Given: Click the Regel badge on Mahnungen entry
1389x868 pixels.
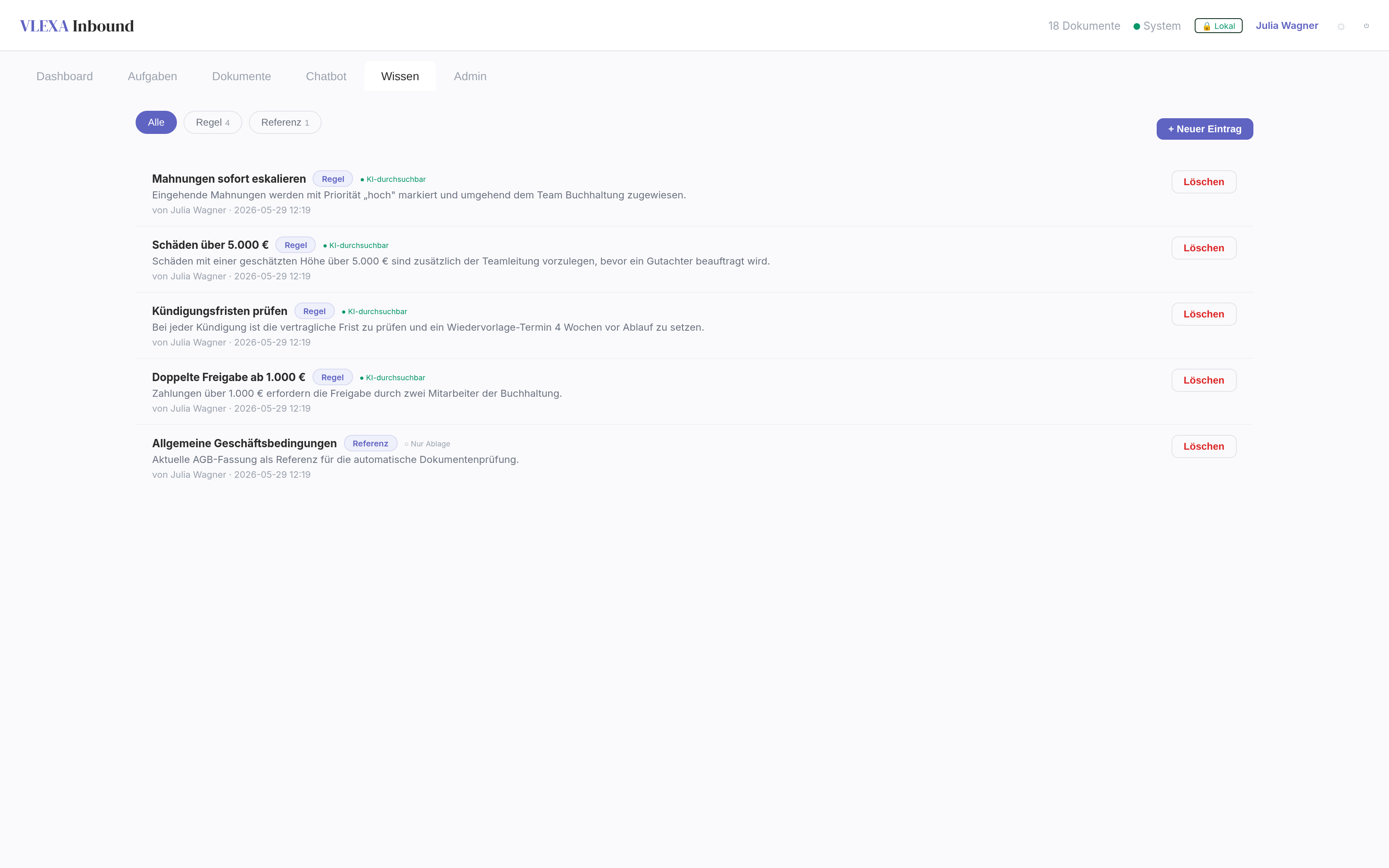Looking at the screenshot, I should tap(333, 179).
